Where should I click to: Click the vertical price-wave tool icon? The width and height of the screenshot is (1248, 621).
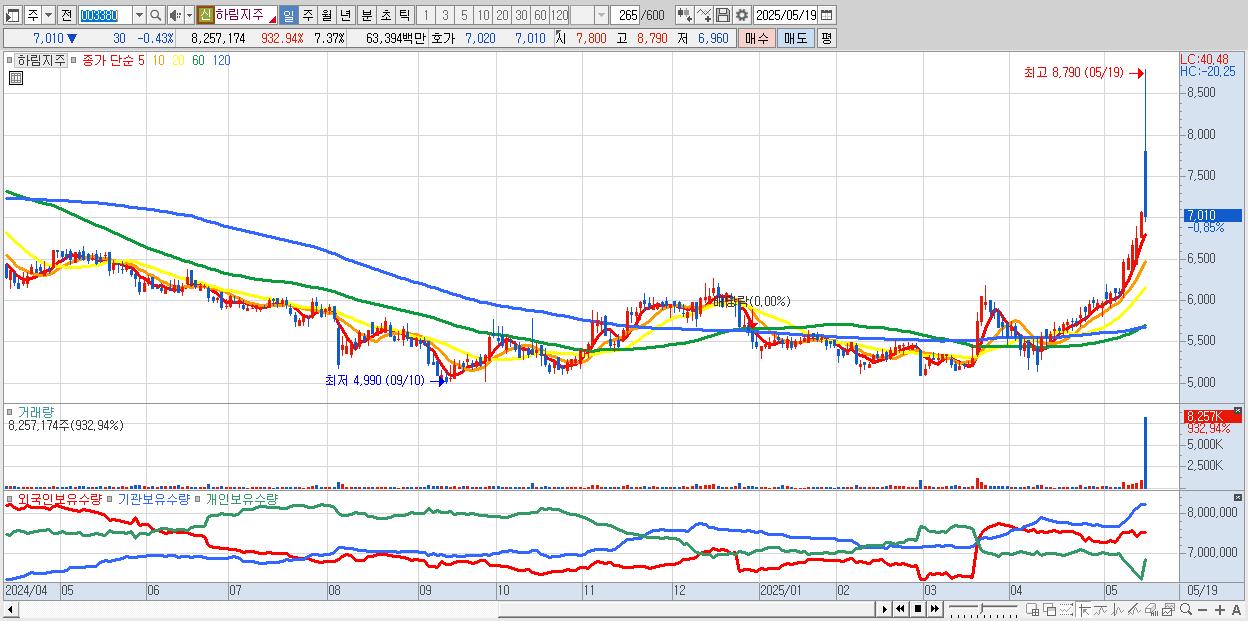(x=1118, y=609)
